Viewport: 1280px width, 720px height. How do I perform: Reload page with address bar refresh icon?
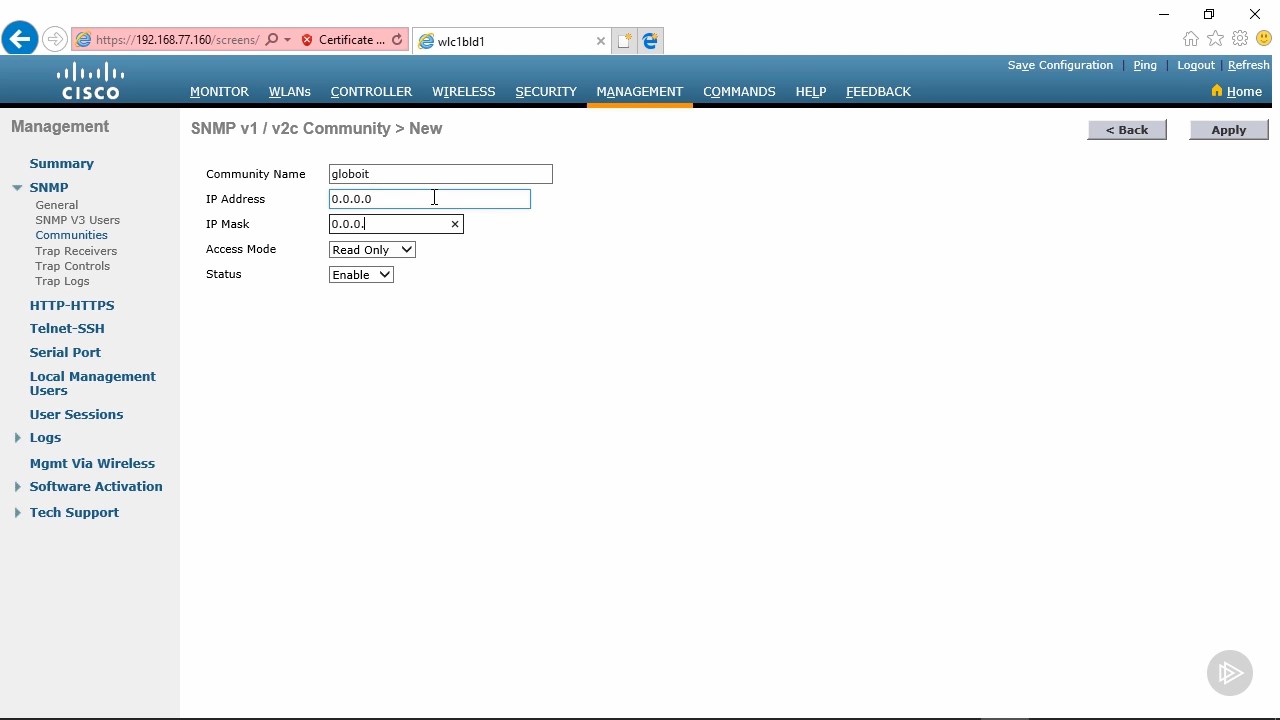click(397, 40)
